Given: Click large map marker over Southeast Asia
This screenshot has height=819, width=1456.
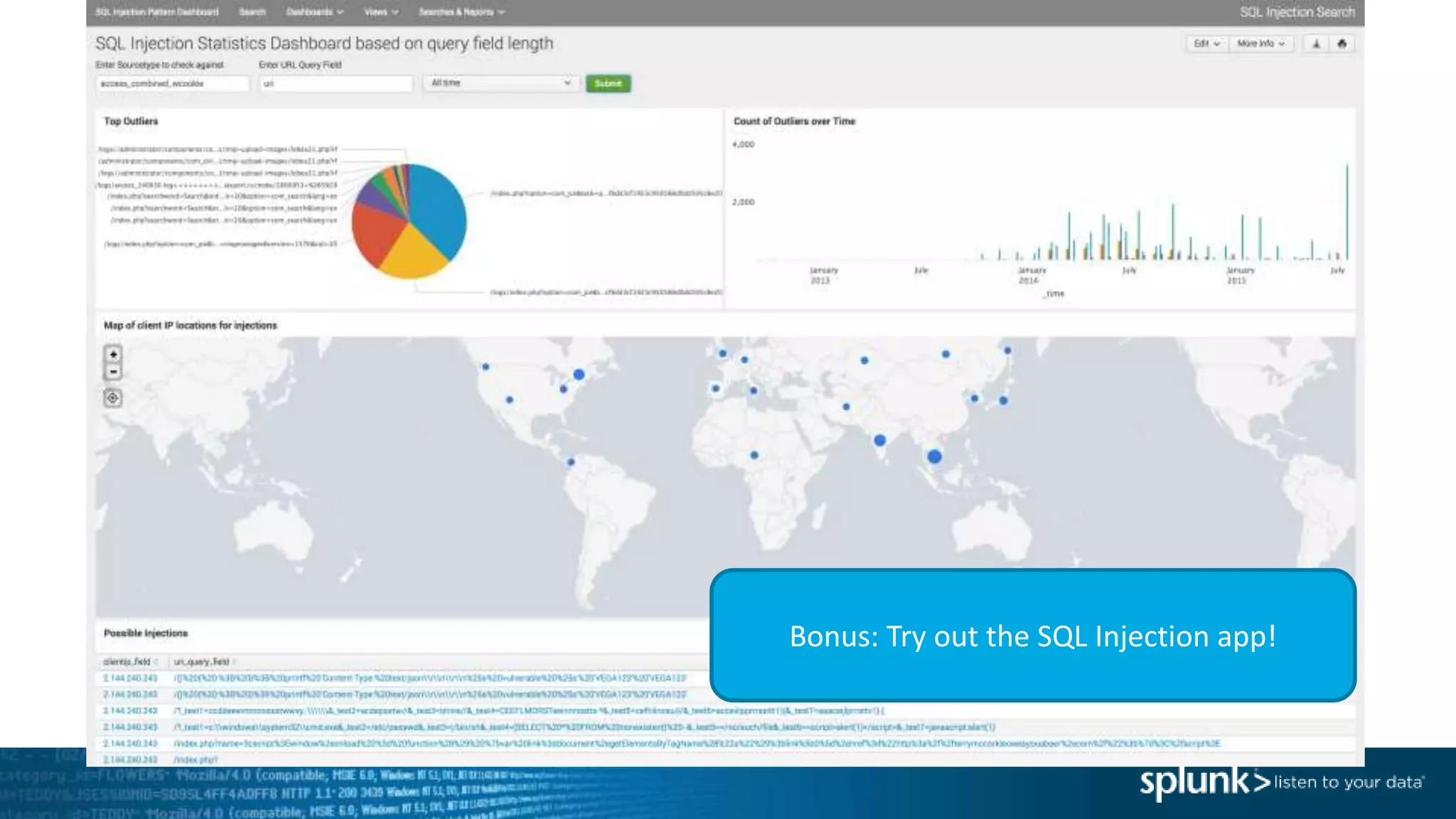Looking at the screenshot, I should (935, 456).
